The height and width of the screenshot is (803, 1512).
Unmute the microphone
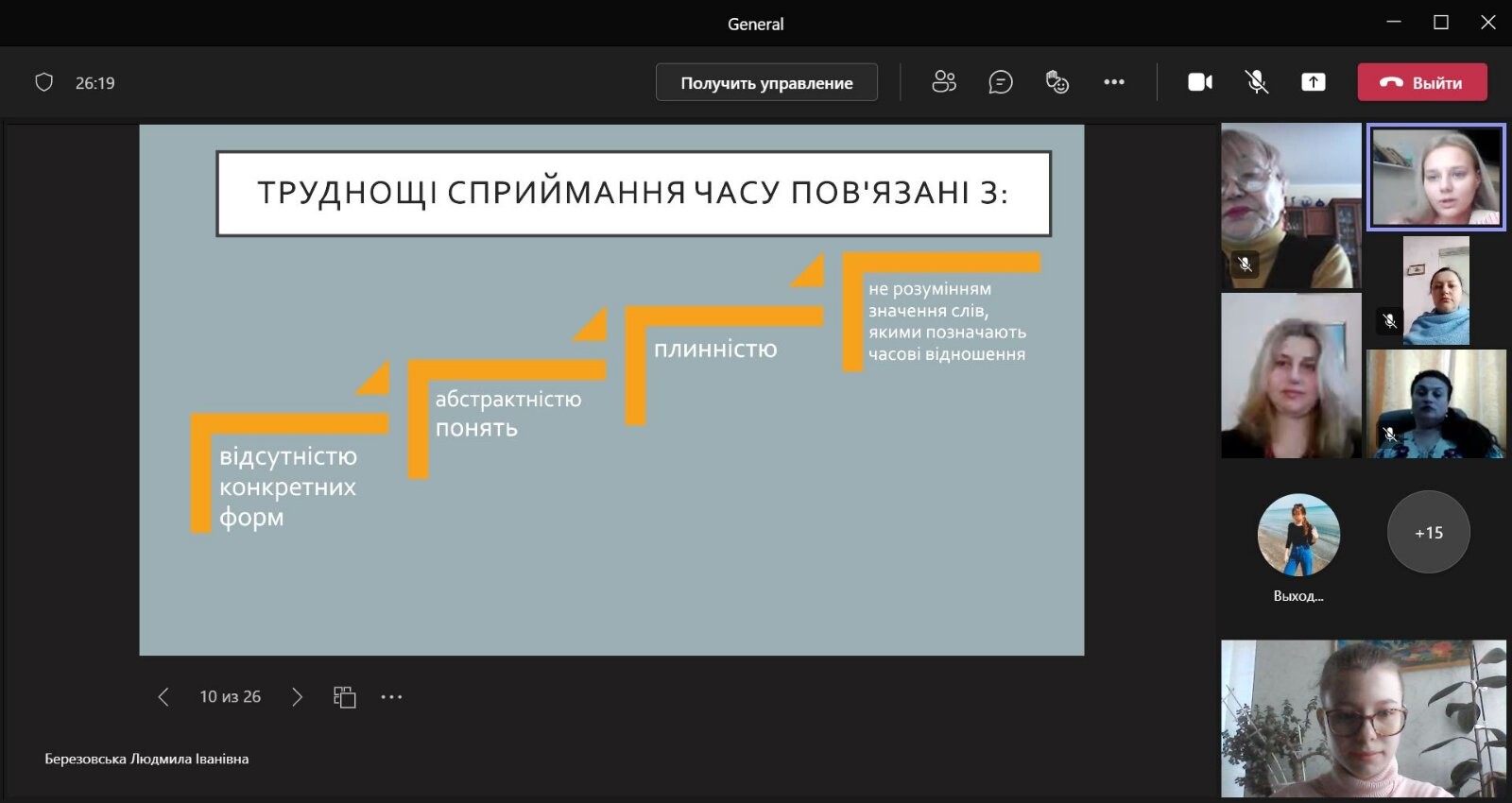tap(1257, 82)
